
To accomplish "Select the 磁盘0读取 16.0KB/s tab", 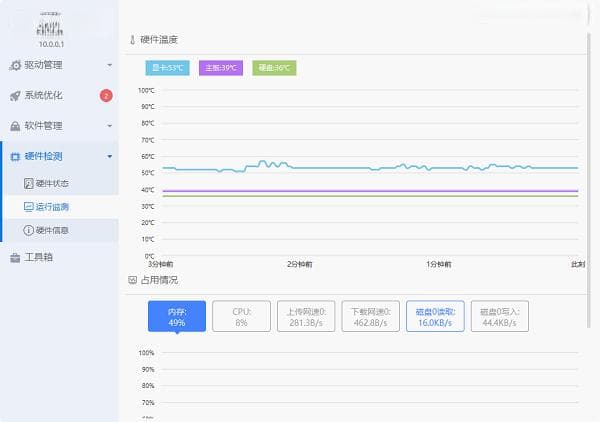I will 435,316.
